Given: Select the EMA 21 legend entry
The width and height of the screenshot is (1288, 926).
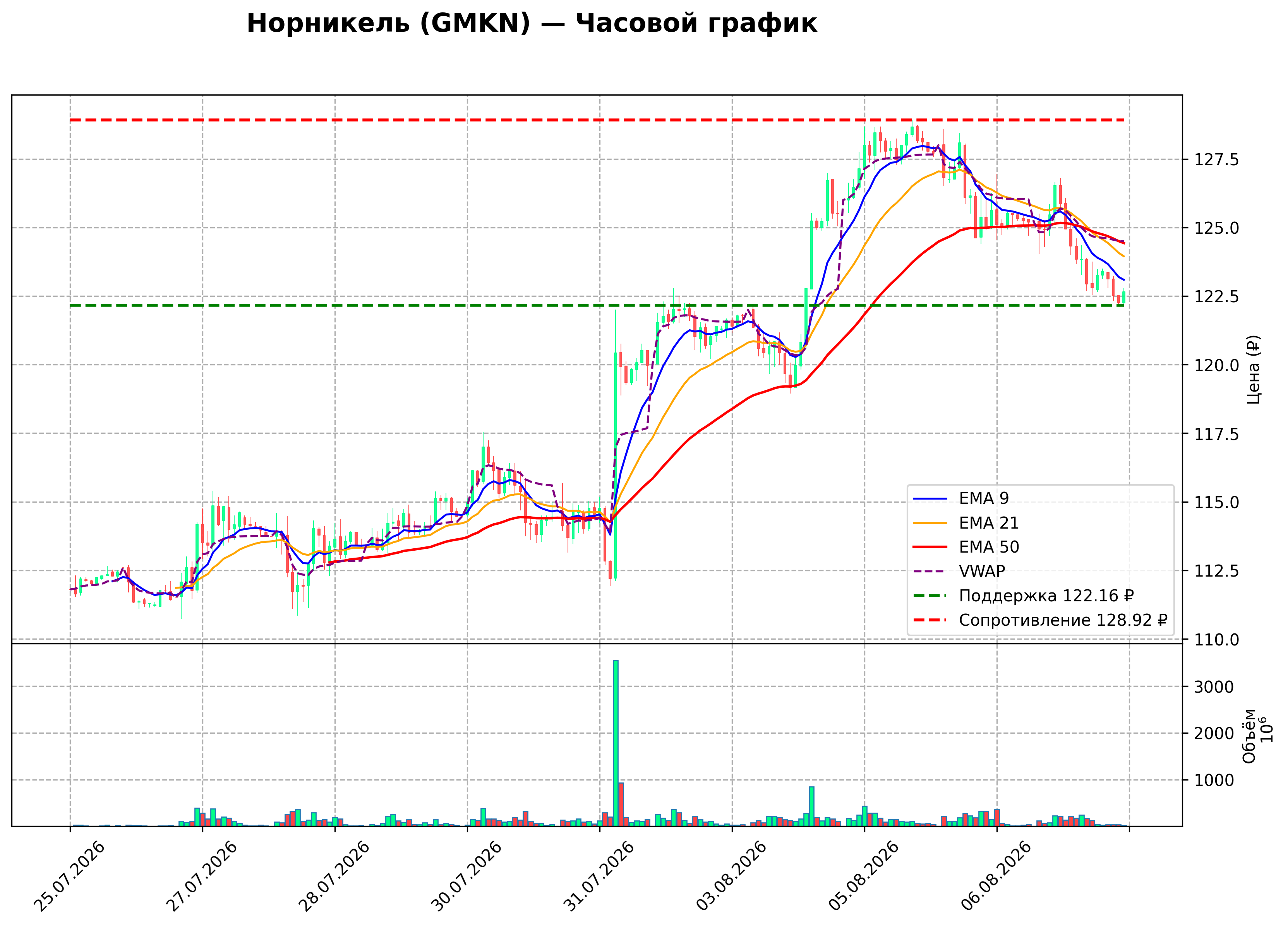Looking at the screenshot, I should [x=966, y=522].
